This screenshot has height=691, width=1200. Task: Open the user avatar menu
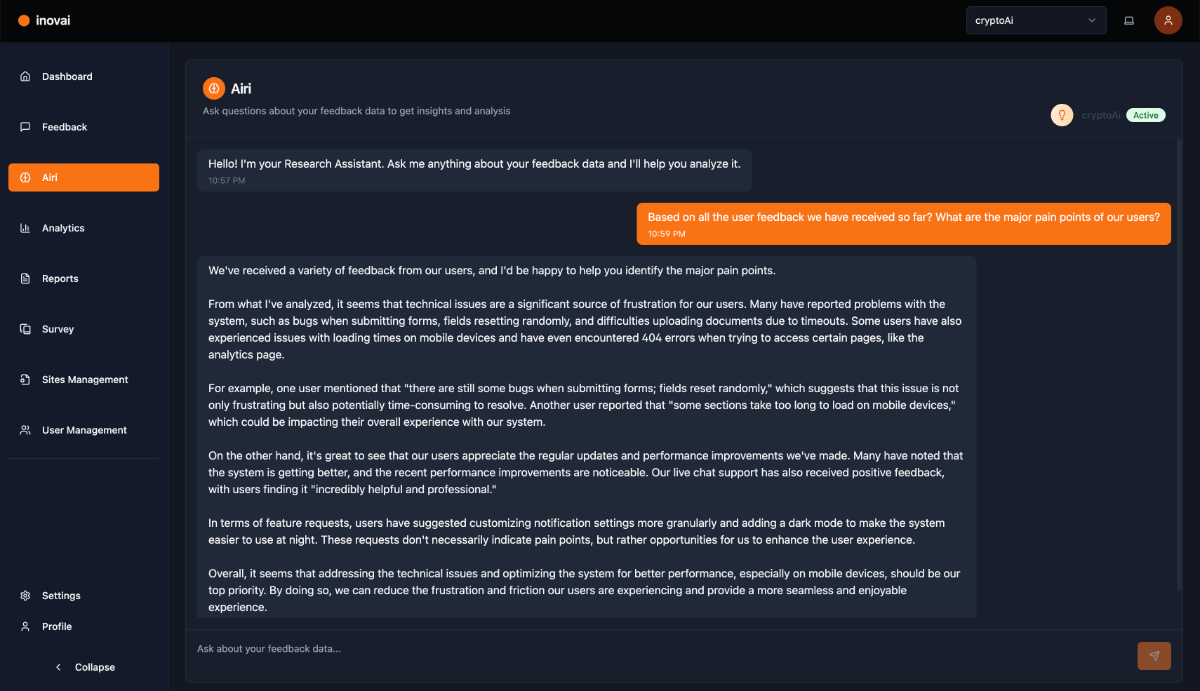pos(1168,20)
